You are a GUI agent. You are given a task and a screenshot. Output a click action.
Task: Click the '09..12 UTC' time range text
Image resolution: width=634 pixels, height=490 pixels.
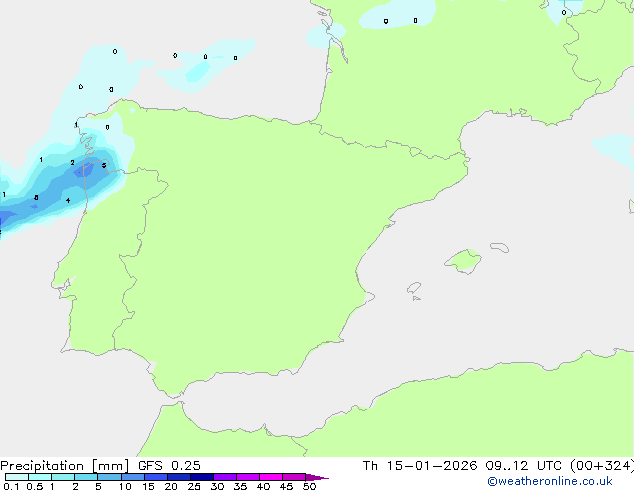pyautogui.click(x=524, y=466)
